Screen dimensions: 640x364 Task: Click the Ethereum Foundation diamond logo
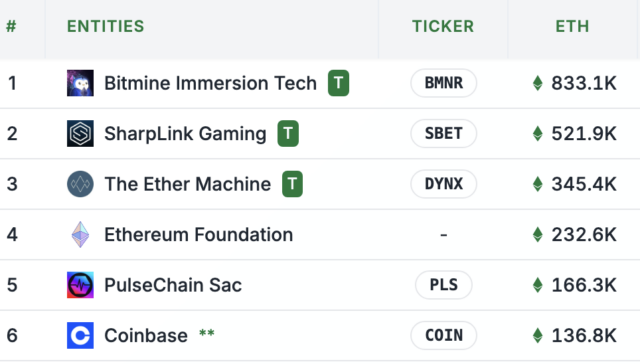point(80,235)
